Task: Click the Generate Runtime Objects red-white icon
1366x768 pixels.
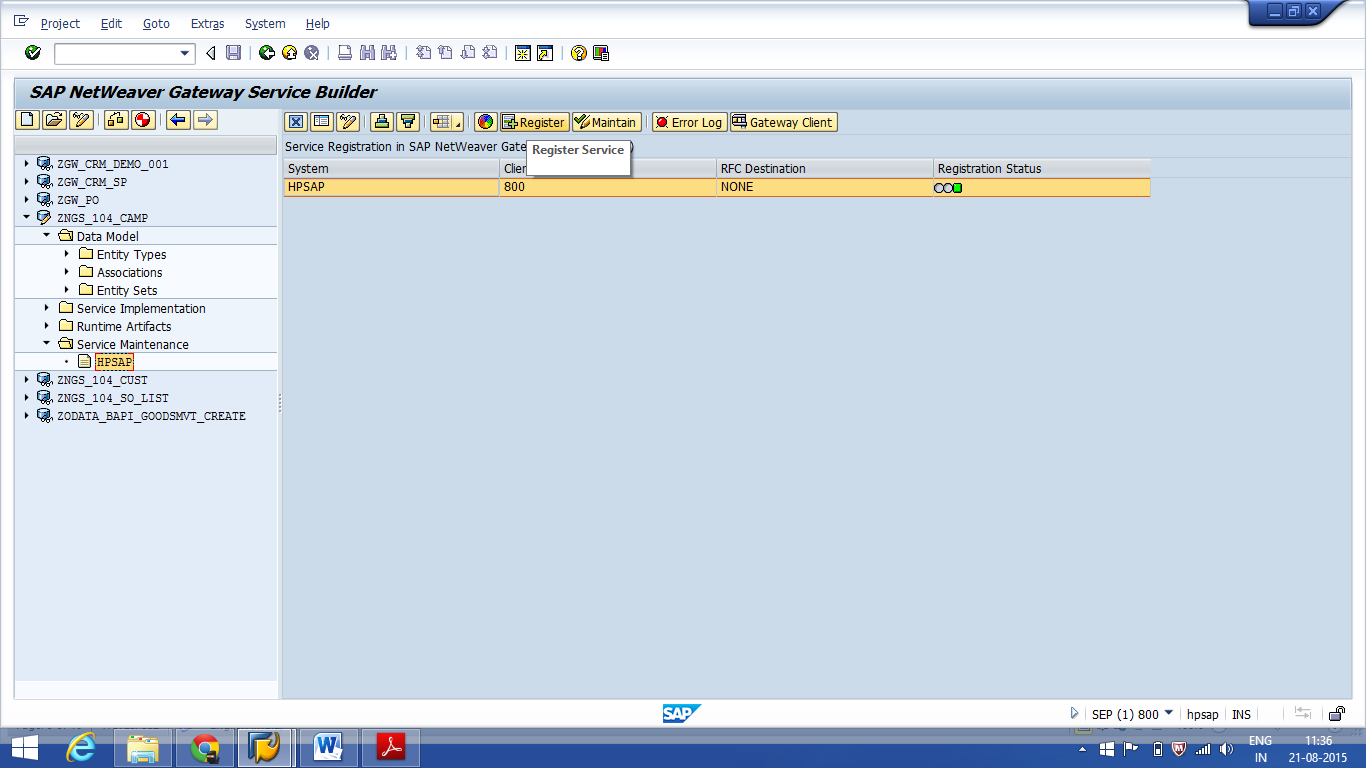Action: click(x=142, y=121)
